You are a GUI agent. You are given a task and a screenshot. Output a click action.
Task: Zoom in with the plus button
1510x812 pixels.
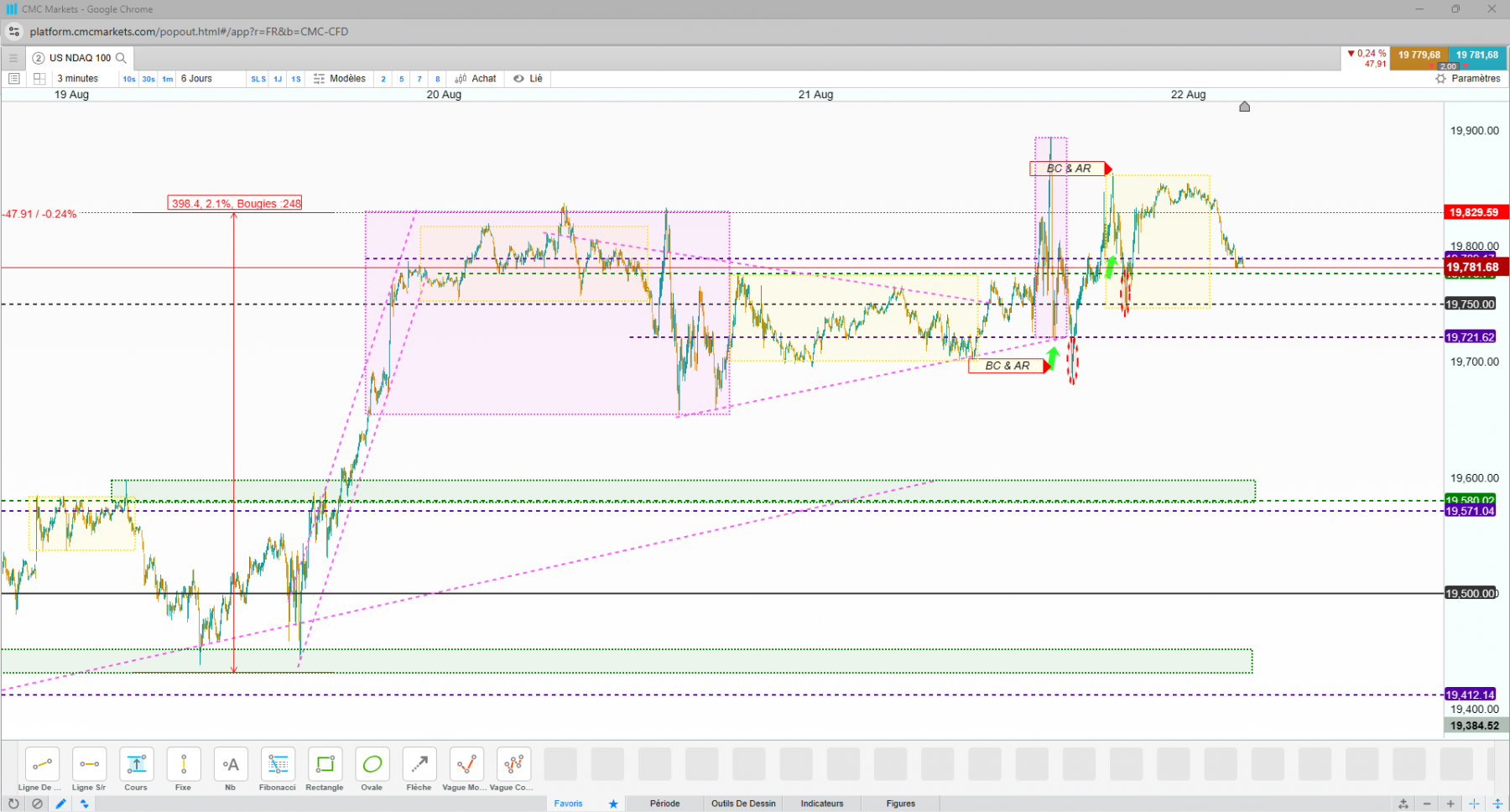pos(1450,804)
